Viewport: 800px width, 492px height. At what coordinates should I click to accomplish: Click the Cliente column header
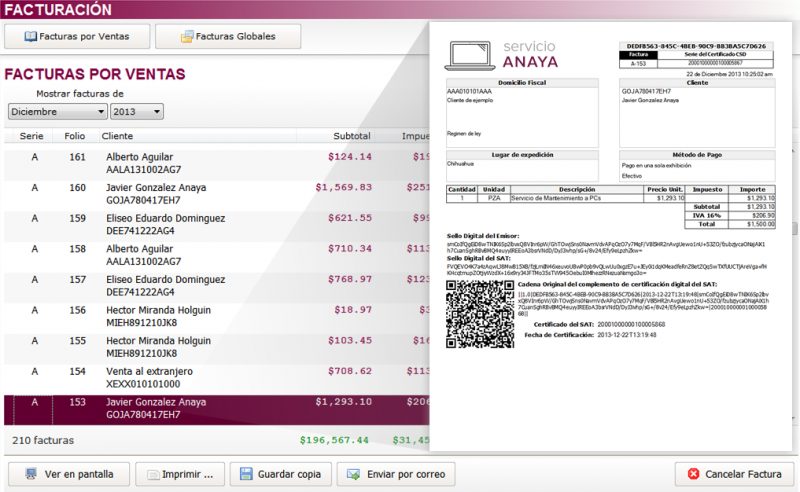click(x=118, y=136)
